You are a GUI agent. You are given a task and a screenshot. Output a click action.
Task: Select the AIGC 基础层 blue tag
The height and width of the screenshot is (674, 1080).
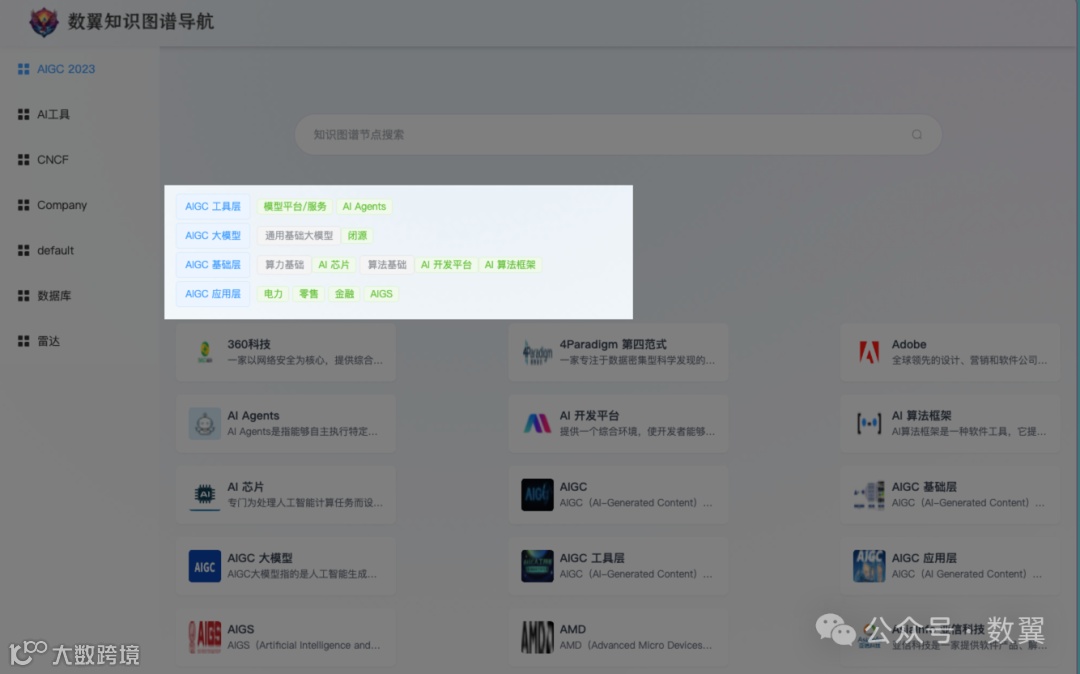point(213,265)
